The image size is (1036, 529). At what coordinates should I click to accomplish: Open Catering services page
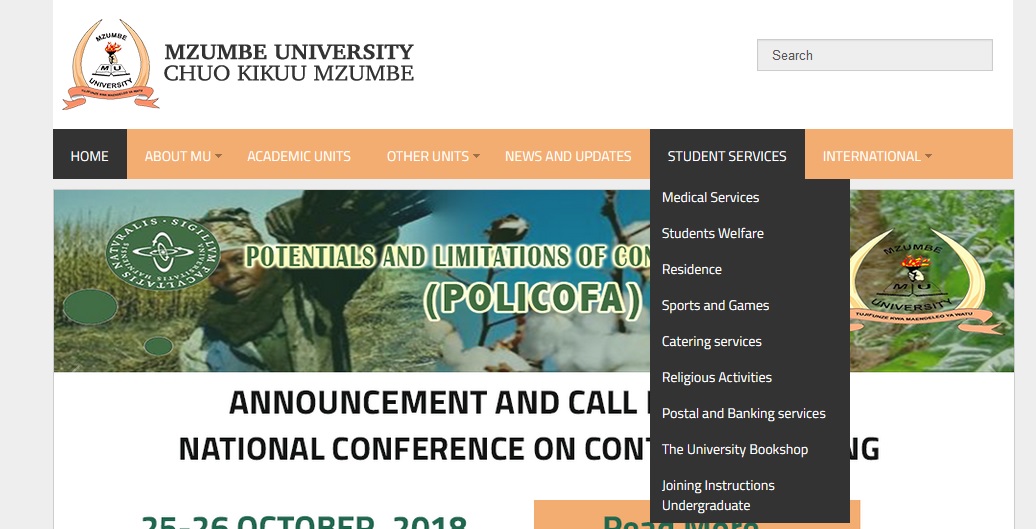coord(711,342)
